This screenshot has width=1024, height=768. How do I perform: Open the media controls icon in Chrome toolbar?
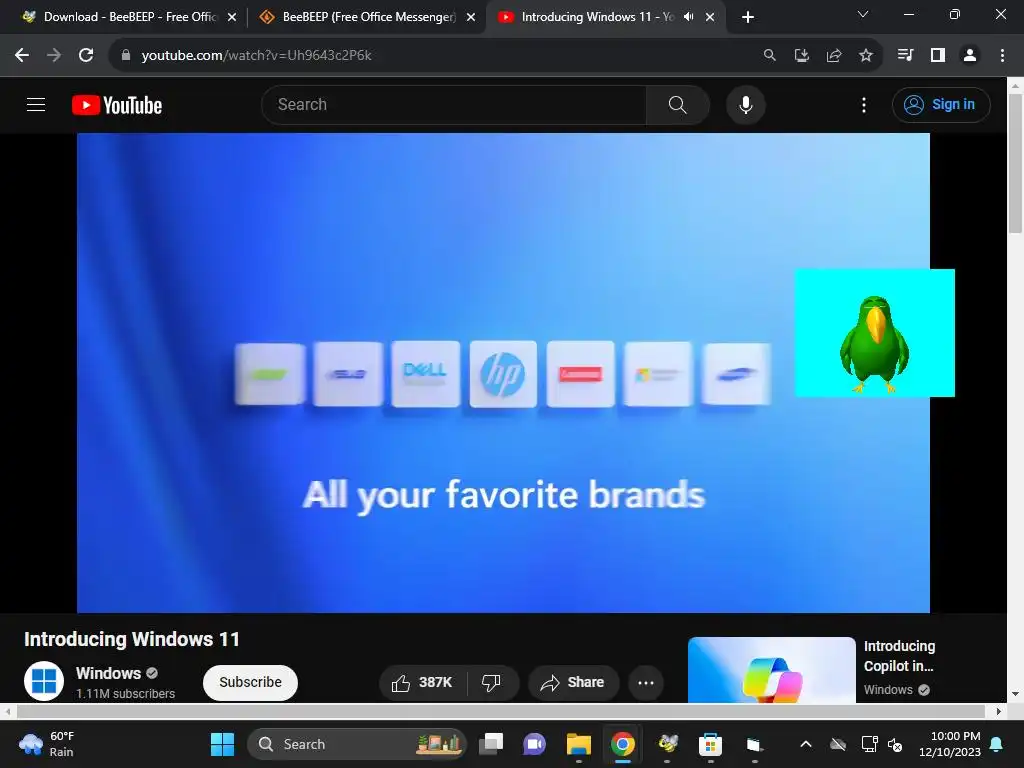tap(905, 56)
